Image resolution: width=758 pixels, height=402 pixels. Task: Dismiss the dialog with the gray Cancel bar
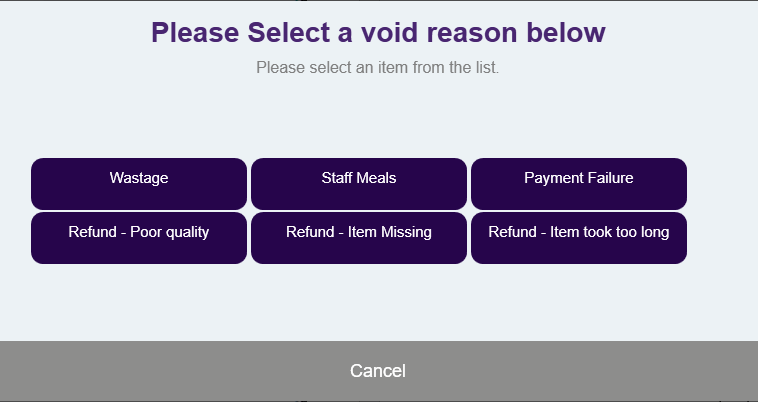coord(379,371)
